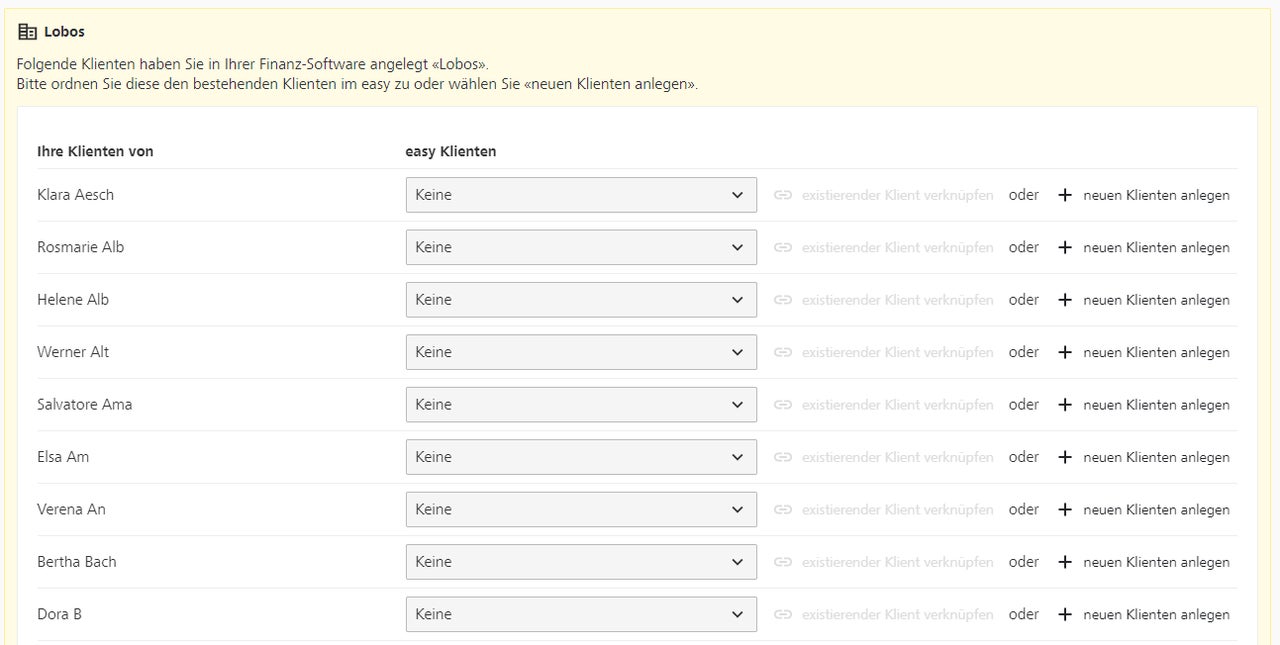Click the Lobos building icon

(x=27, y=32)
